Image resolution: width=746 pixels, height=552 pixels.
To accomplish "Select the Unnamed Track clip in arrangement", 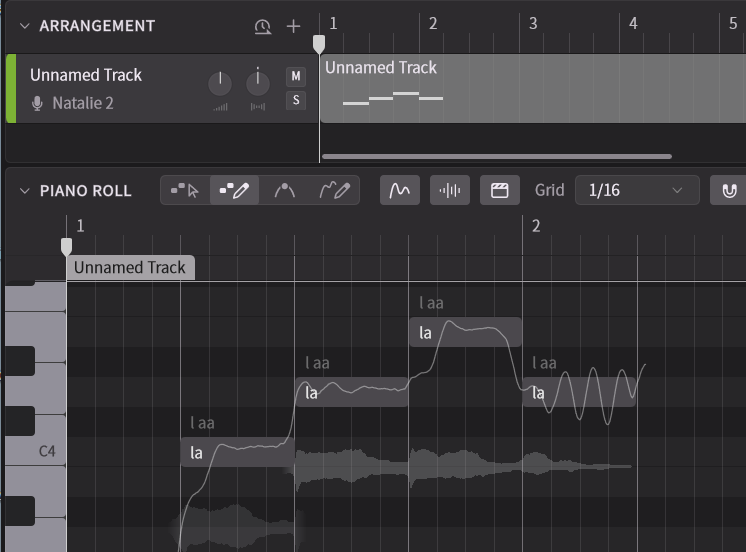I will point(533,89).
